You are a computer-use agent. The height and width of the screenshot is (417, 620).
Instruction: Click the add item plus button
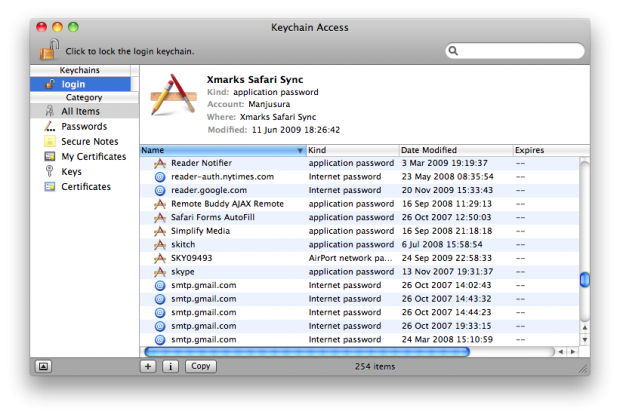[x=148, y=366]
